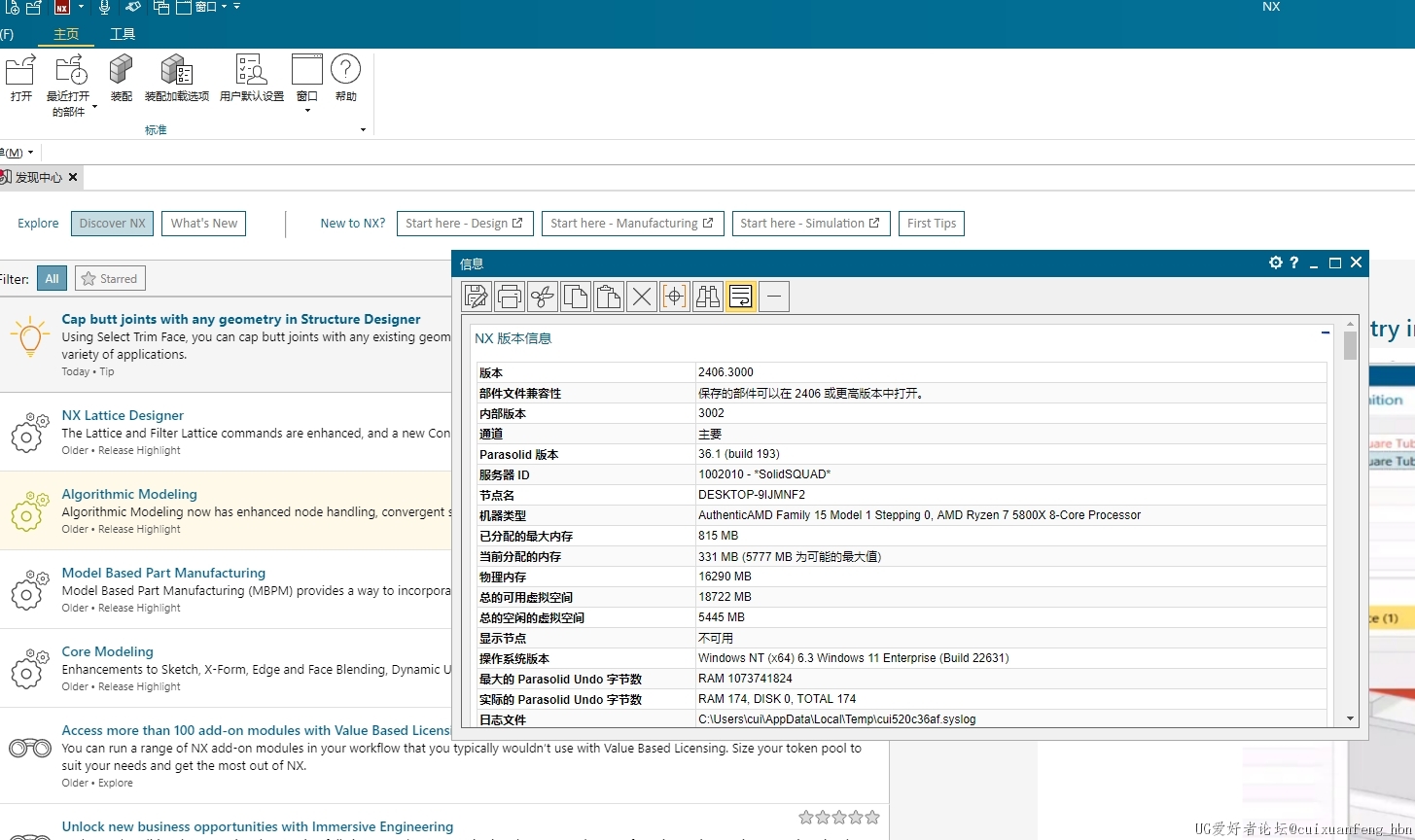1415x840 pixels.
Task: Switch to the 工具 ribbon tab
Action: pyautogui.click(x=123, y=34)
